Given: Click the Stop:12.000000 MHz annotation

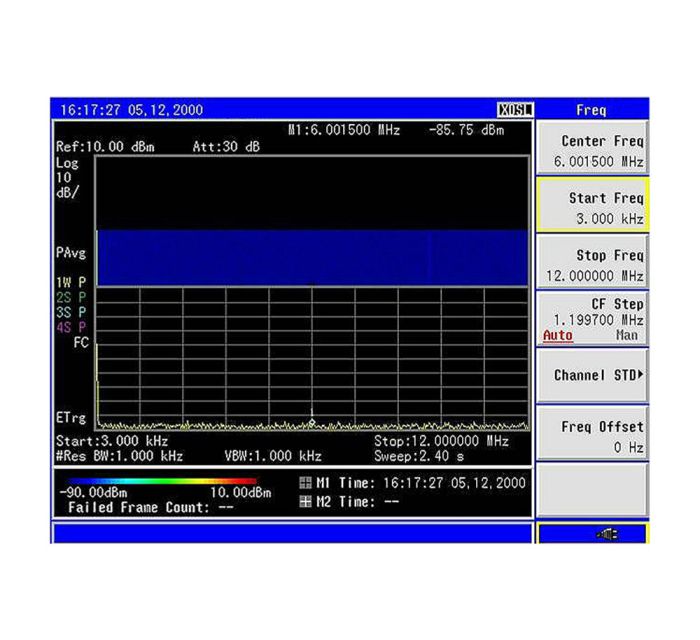Looking at the screenshot, I should [441, 441].
